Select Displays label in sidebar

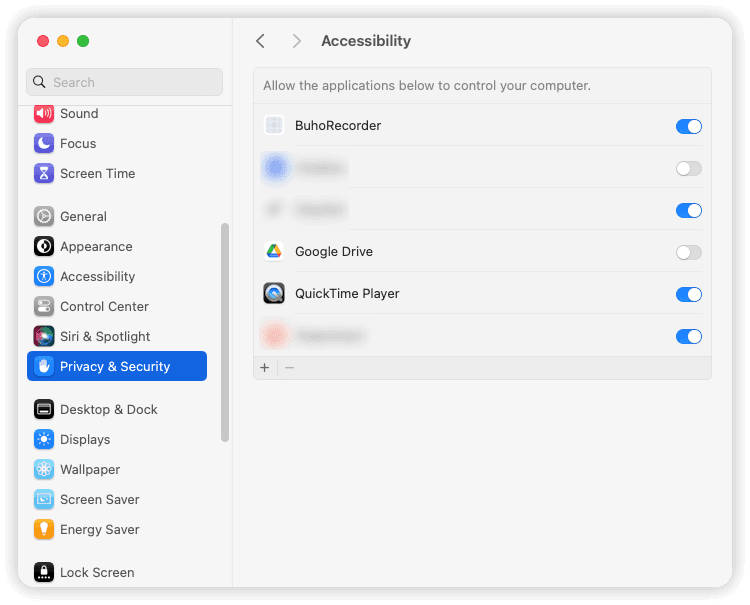pyautogui.click(x=85, y=440)
